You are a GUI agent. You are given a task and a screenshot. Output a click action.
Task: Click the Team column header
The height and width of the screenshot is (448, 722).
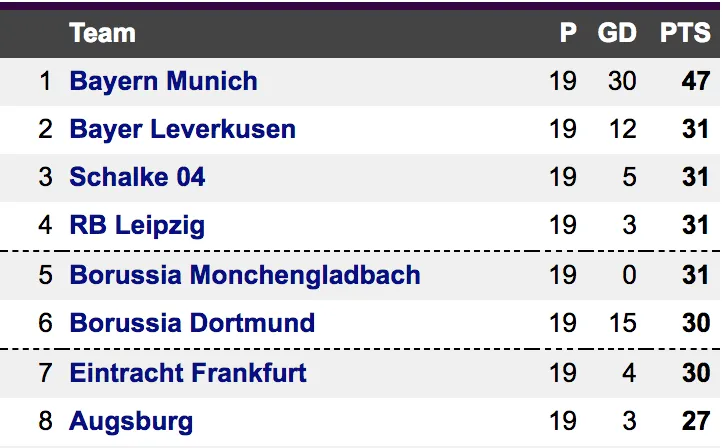click(x=102, y=33)
